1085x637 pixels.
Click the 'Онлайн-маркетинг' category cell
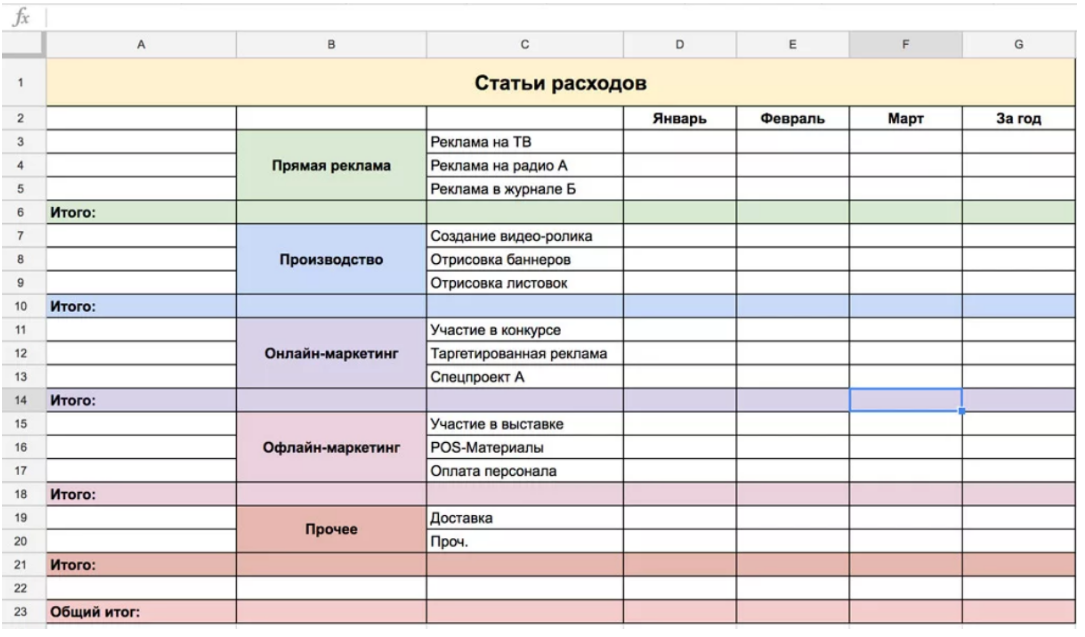[x=331, y=353]
